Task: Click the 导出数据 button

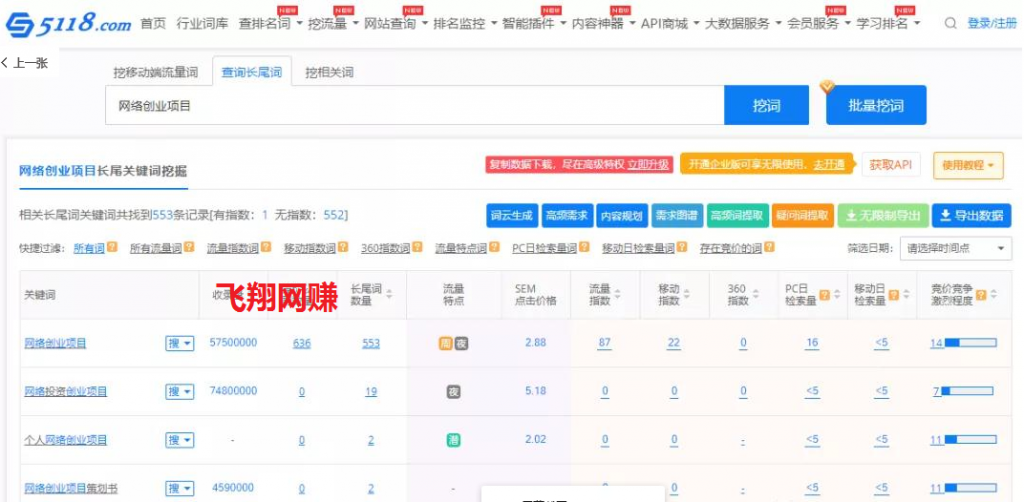Action: point(972,215)
